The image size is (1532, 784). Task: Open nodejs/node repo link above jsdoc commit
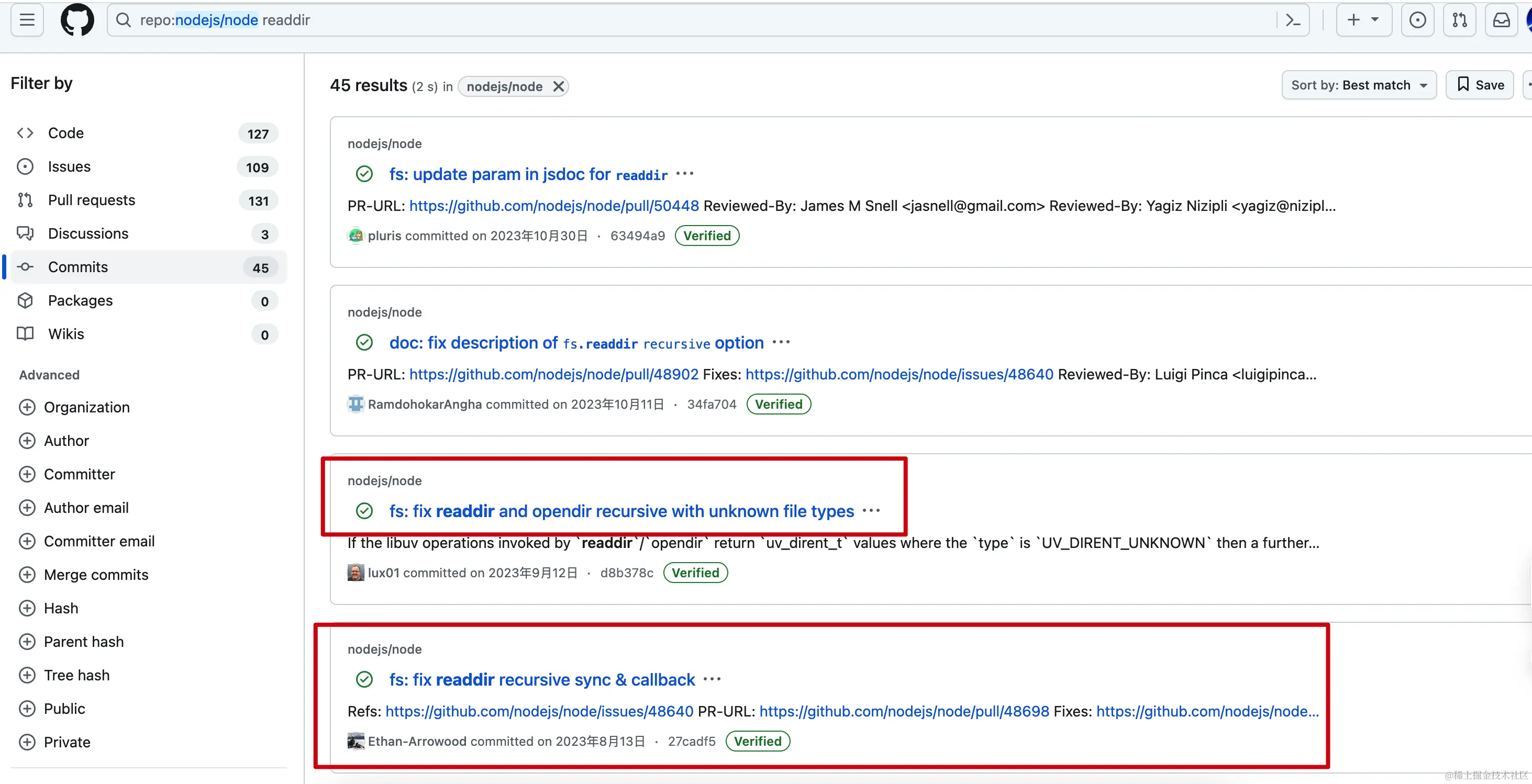[x=384, y=144]
